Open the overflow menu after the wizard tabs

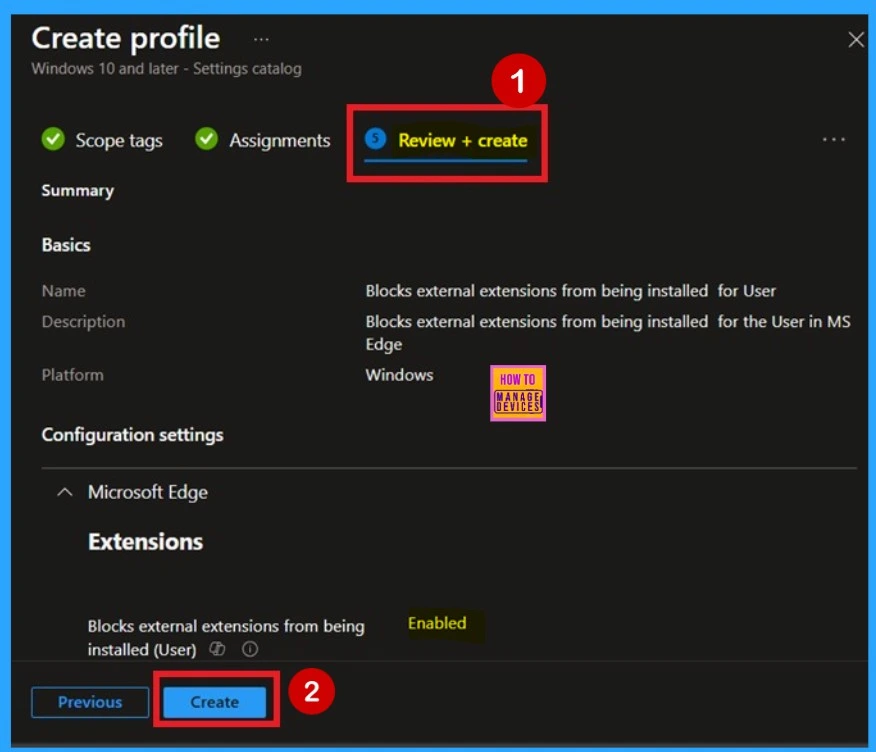click(834, 139)
